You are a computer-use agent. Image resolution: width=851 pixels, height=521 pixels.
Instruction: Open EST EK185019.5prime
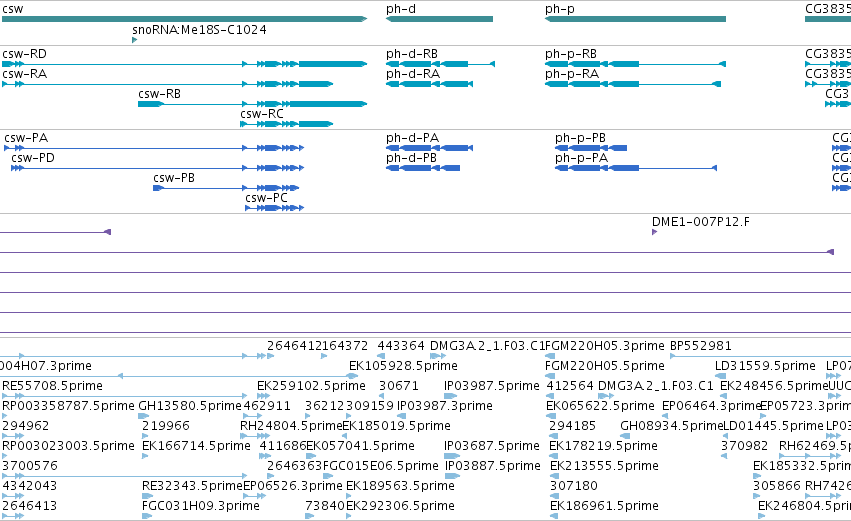[397, 427]
